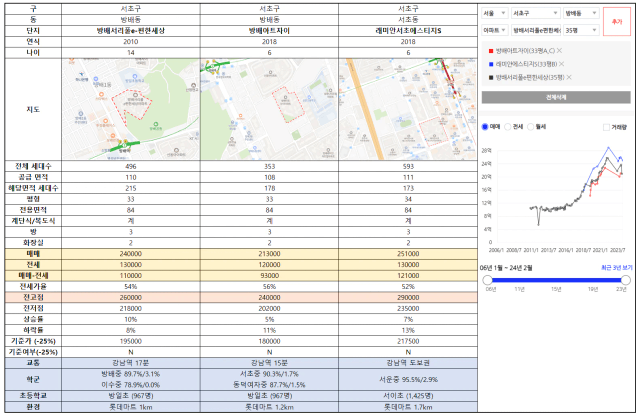Open the 아파트 property type dropdown
Screen dimensions: 640x416
click(x=495, y=30)
